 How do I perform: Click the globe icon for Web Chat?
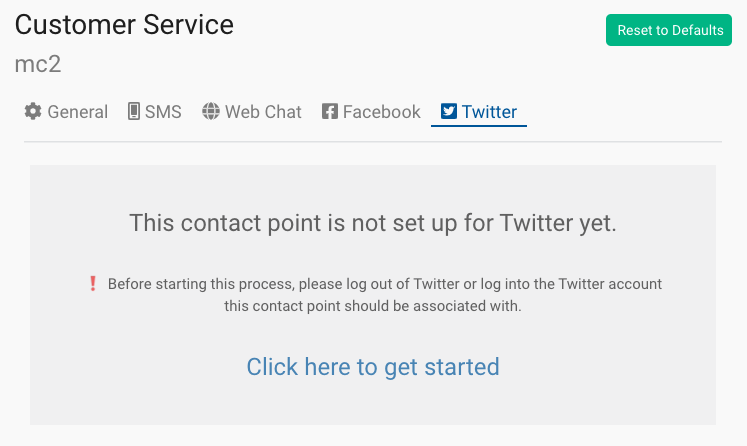pos(211,111)
